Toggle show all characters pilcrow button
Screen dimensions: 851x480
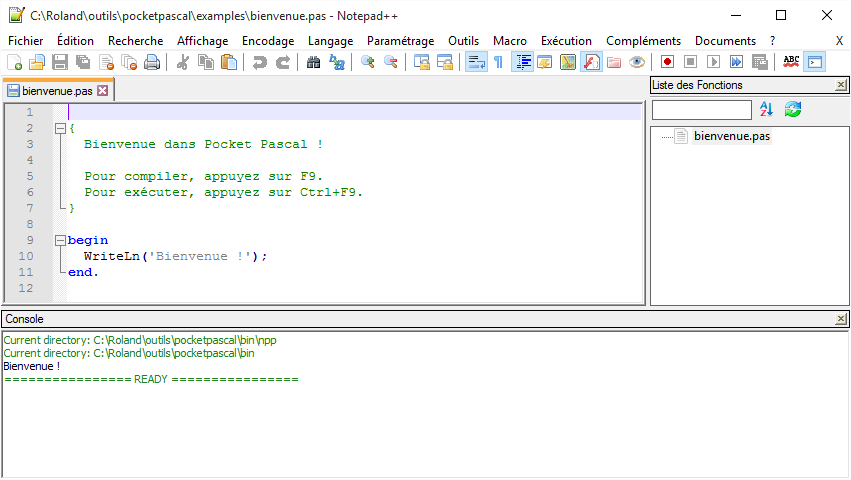(x=498, y=62)
